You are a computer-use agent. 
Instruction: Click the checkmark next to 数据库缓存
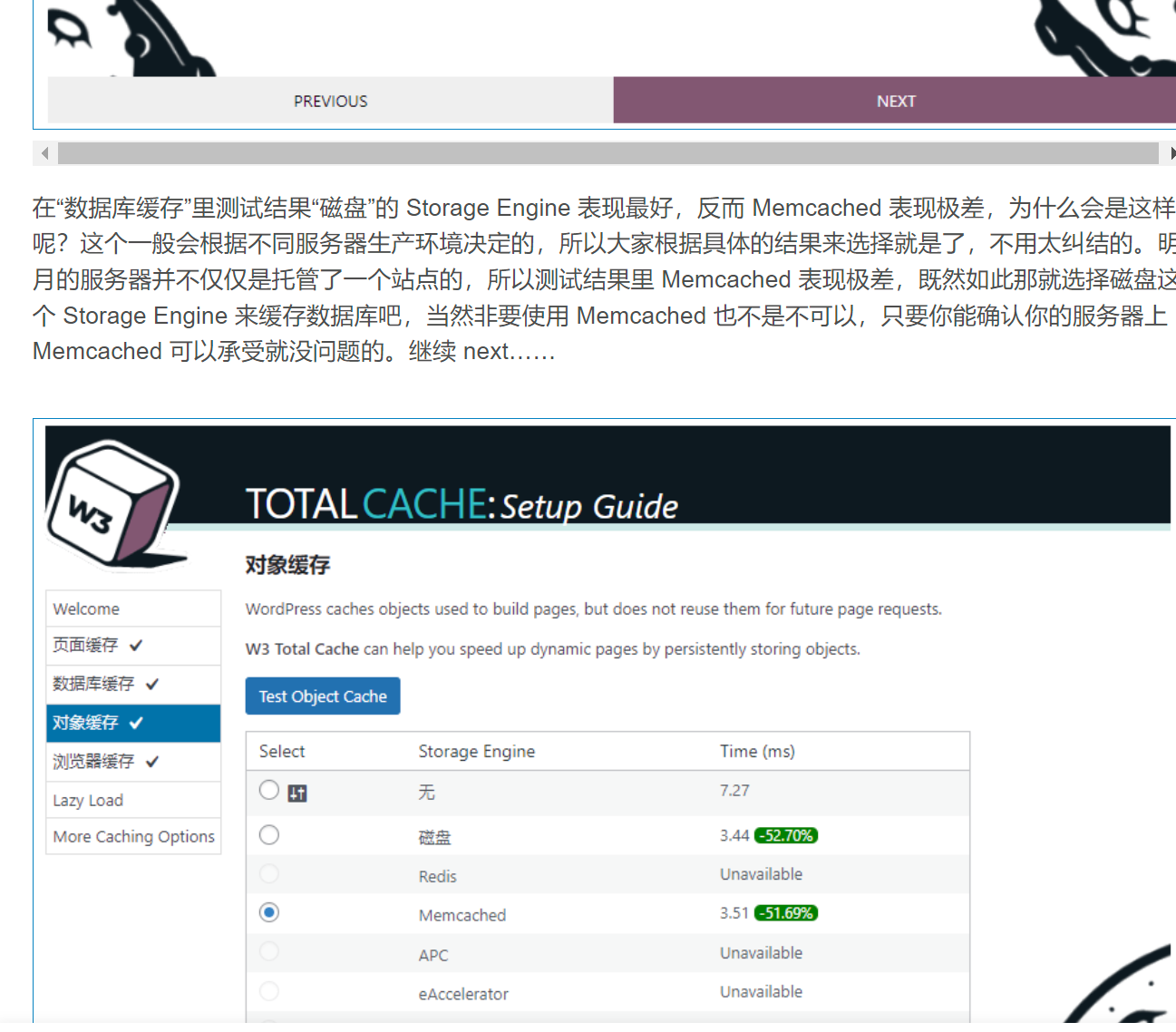[x=152, y=684]
